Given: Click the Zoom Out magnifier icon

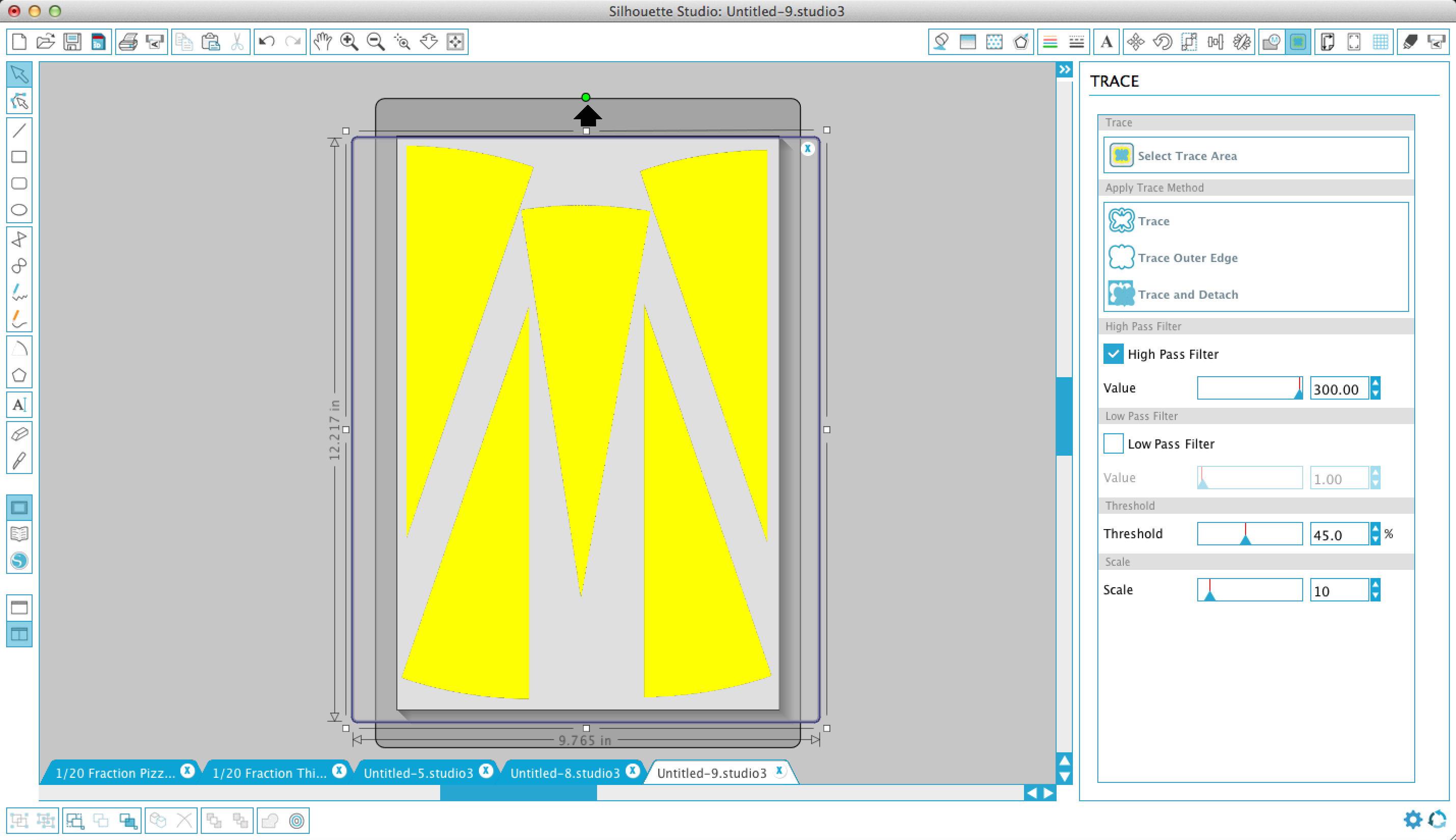Looking at the screenshot, I should pyautogui.click(x=375, y=41).
